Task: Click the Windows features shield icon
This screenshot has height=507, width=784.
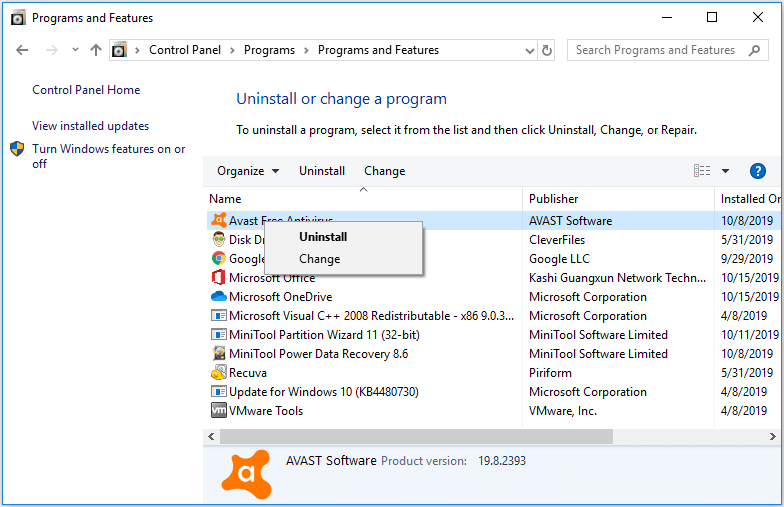Action: pos(18,148)
